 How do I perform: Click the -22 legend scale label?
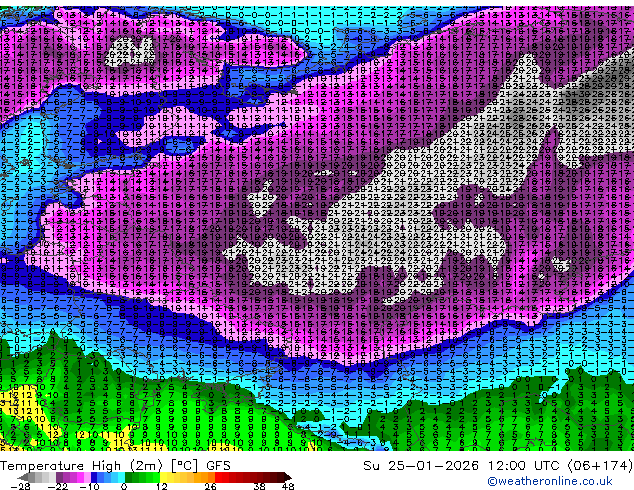[57, 486]
